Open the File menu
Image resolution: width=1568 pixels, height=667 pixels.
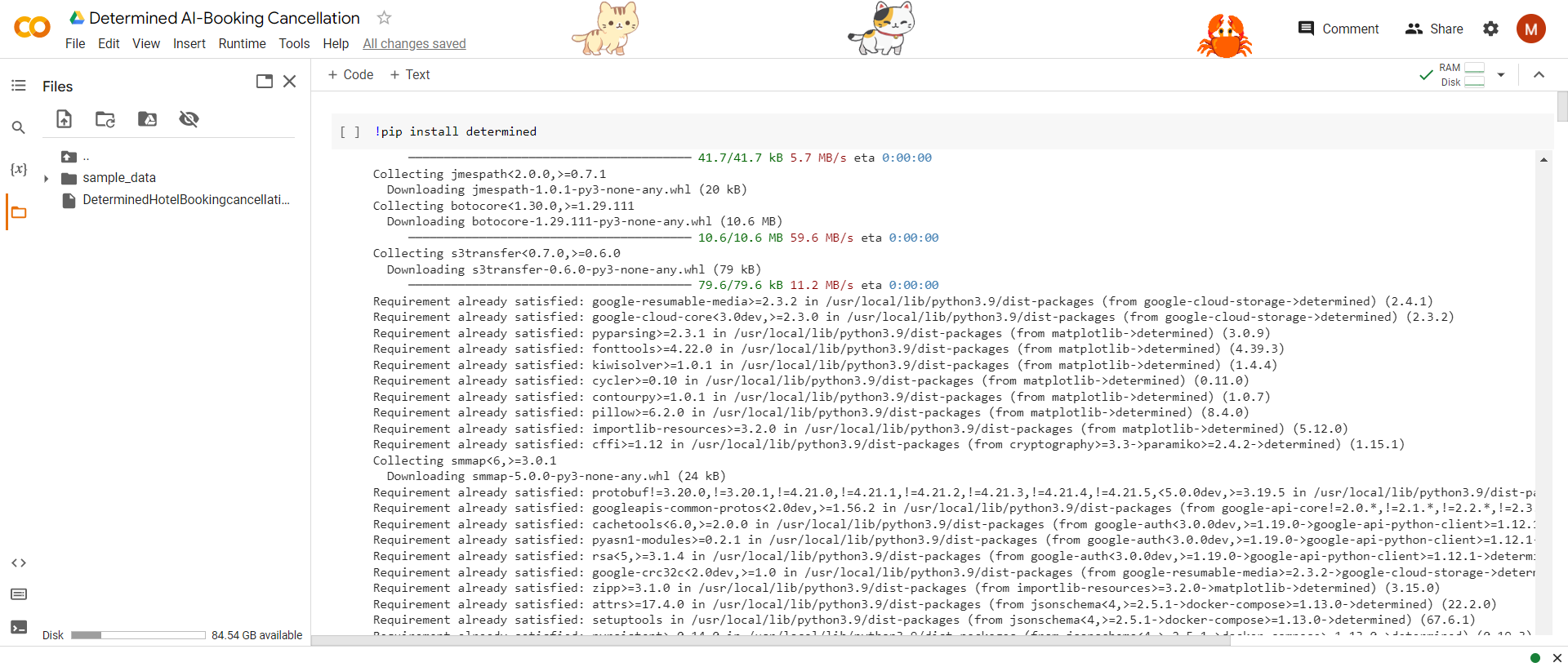[x=75, y=43]
